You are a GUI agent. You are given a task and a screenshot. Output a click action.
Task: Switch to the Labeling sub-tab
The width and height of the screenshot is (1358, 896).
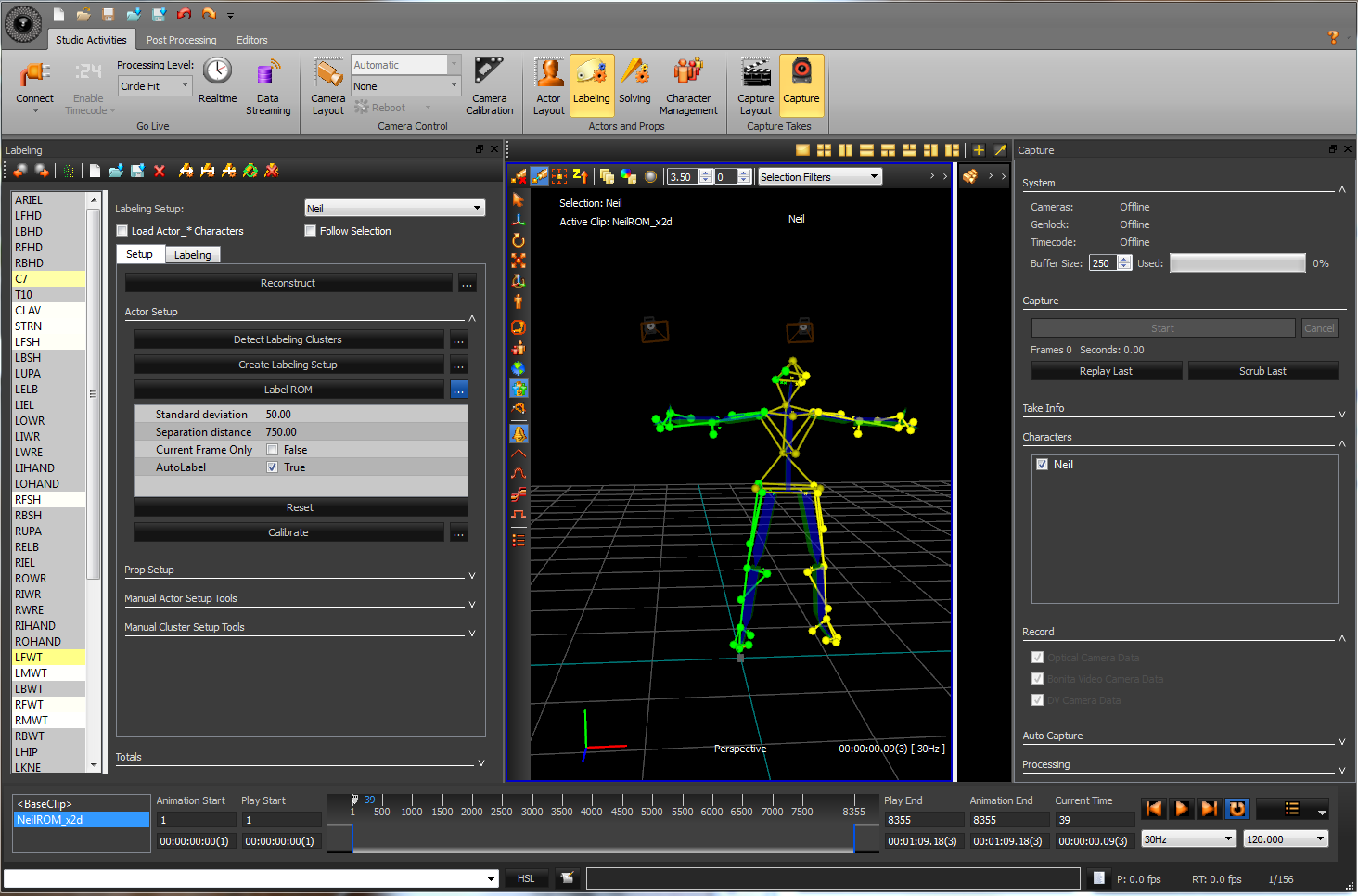coord(192,255)
